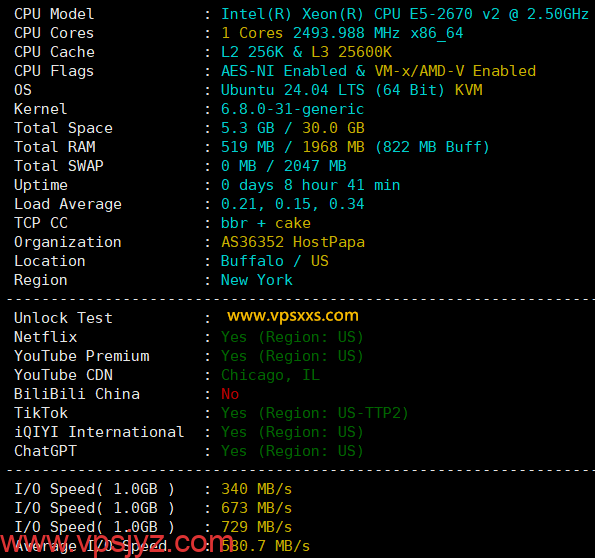Select the Total RAM usage value
595x558 pixels.
pyautogui.click(x=355, y=147)
